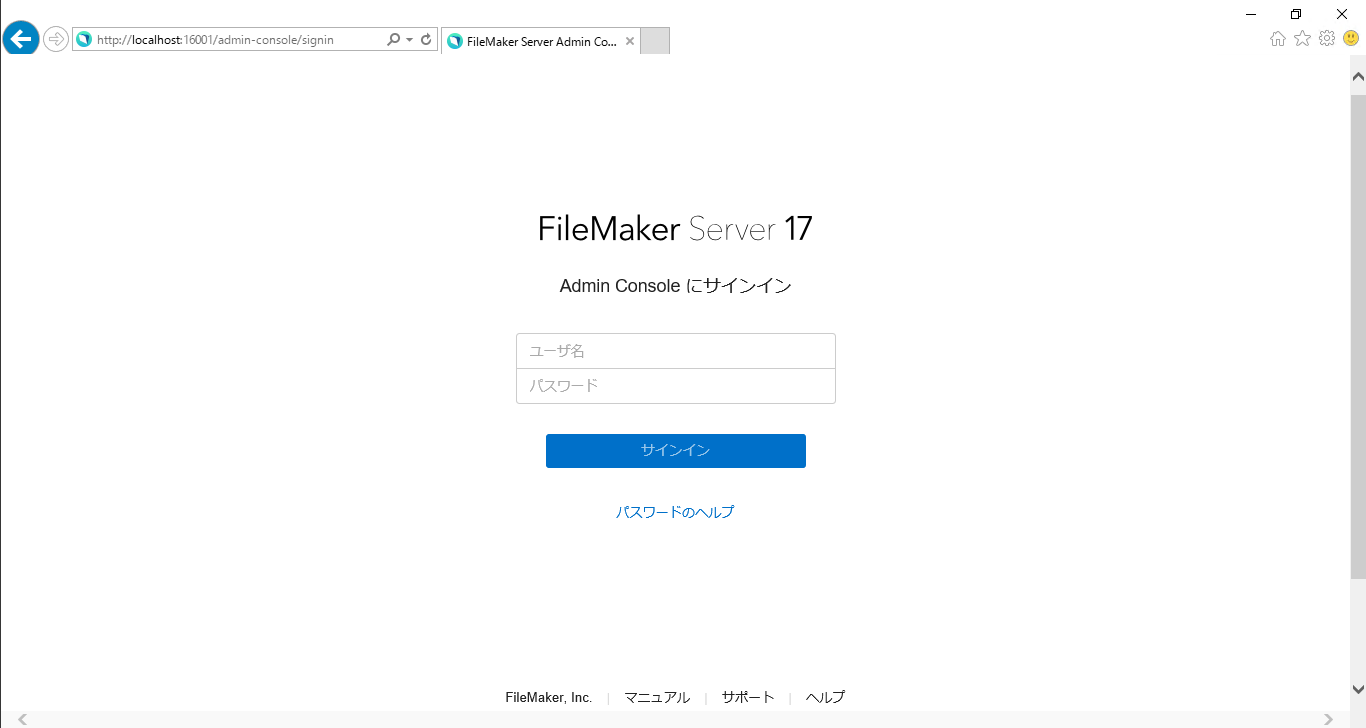Open the マニュアル footer link

657,697
